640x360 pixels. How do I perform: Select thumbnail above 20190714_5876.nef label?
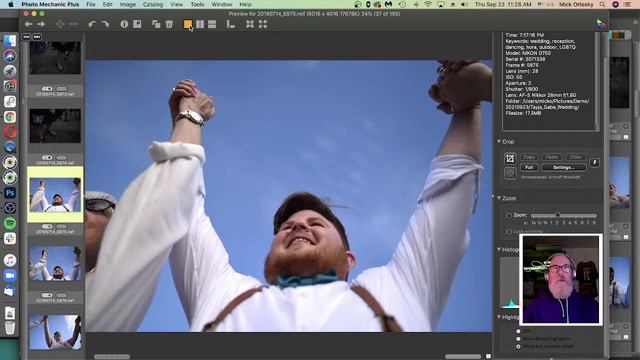pyautogui.click(x=55, y=263)
